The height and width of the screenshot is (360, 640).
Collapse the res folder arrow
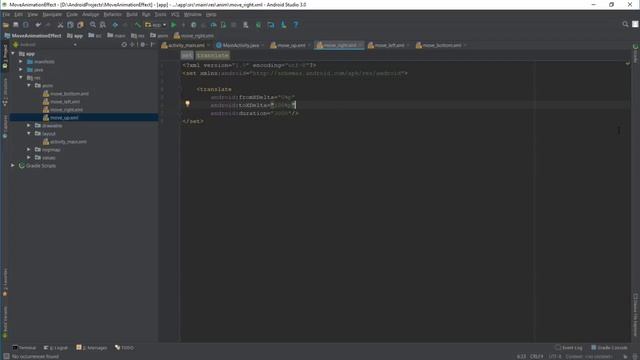[21, 78]
